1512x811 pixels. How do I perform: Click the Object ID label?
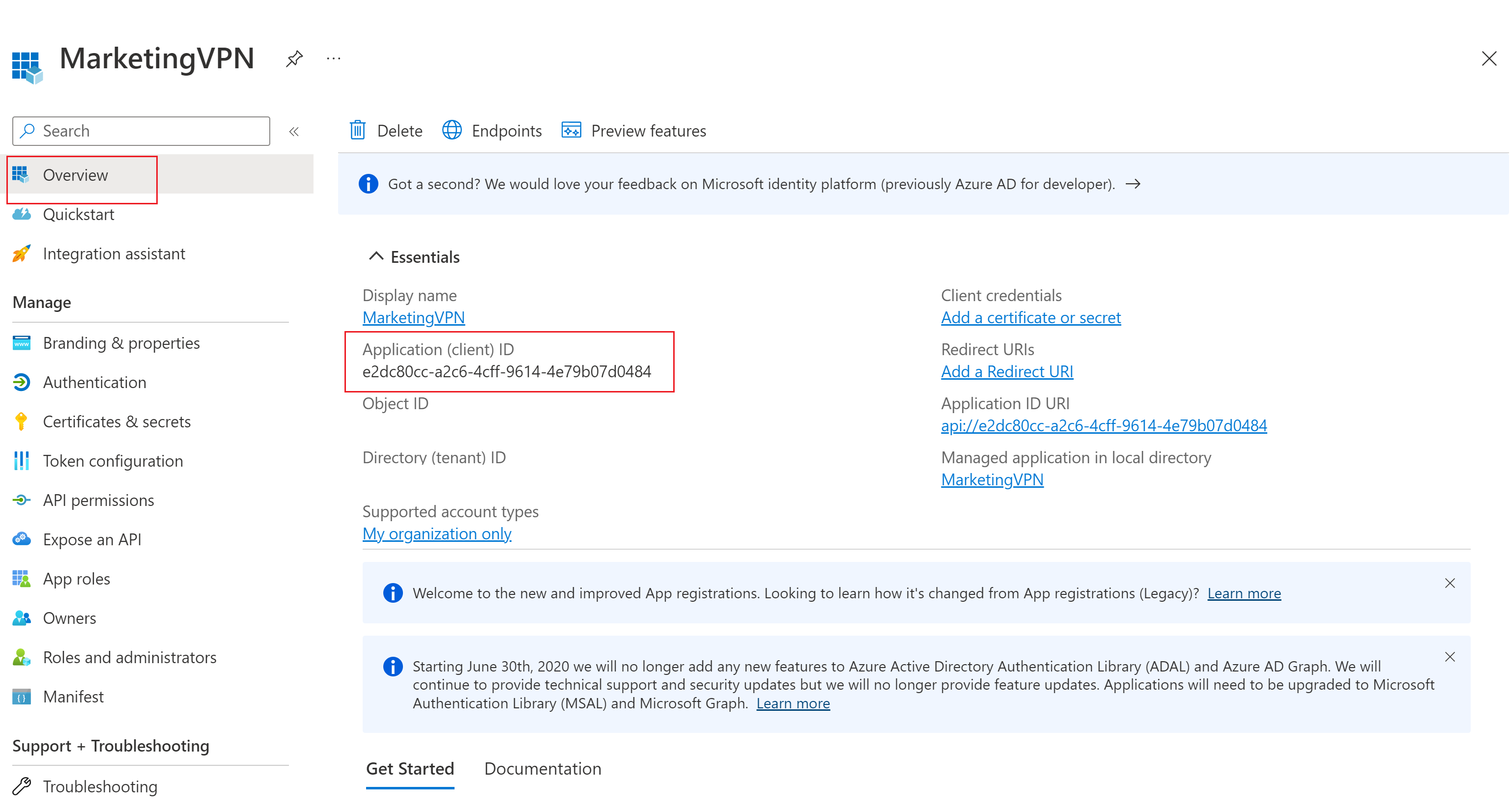click(395, 403)
